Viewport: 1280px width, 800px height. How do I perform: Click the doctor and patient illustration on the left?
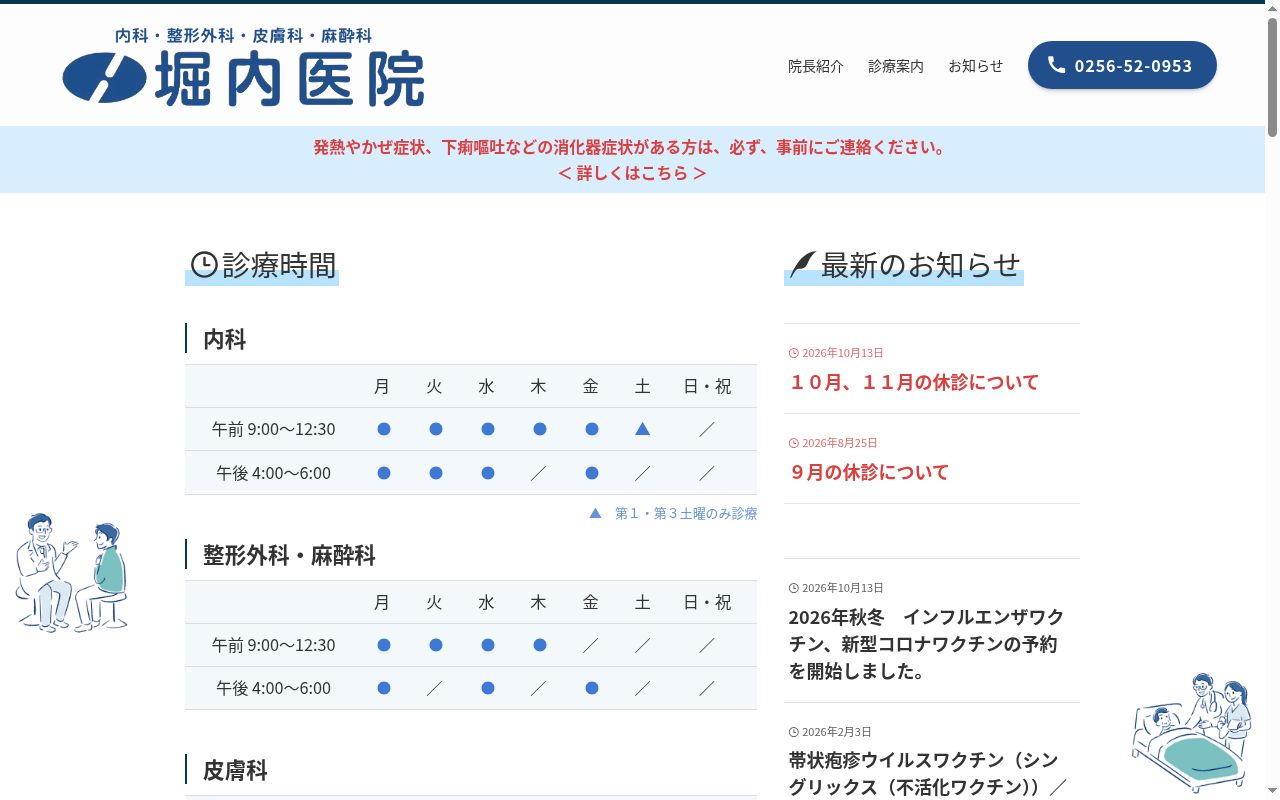71,572
